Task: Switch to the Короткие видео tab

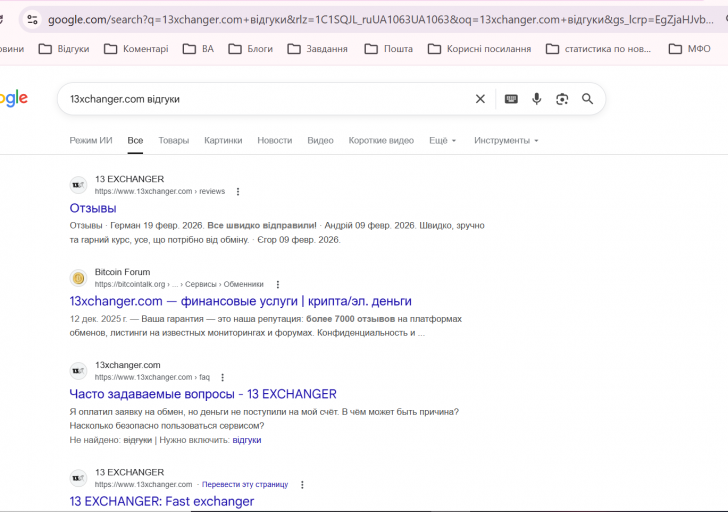Action: 381,140
